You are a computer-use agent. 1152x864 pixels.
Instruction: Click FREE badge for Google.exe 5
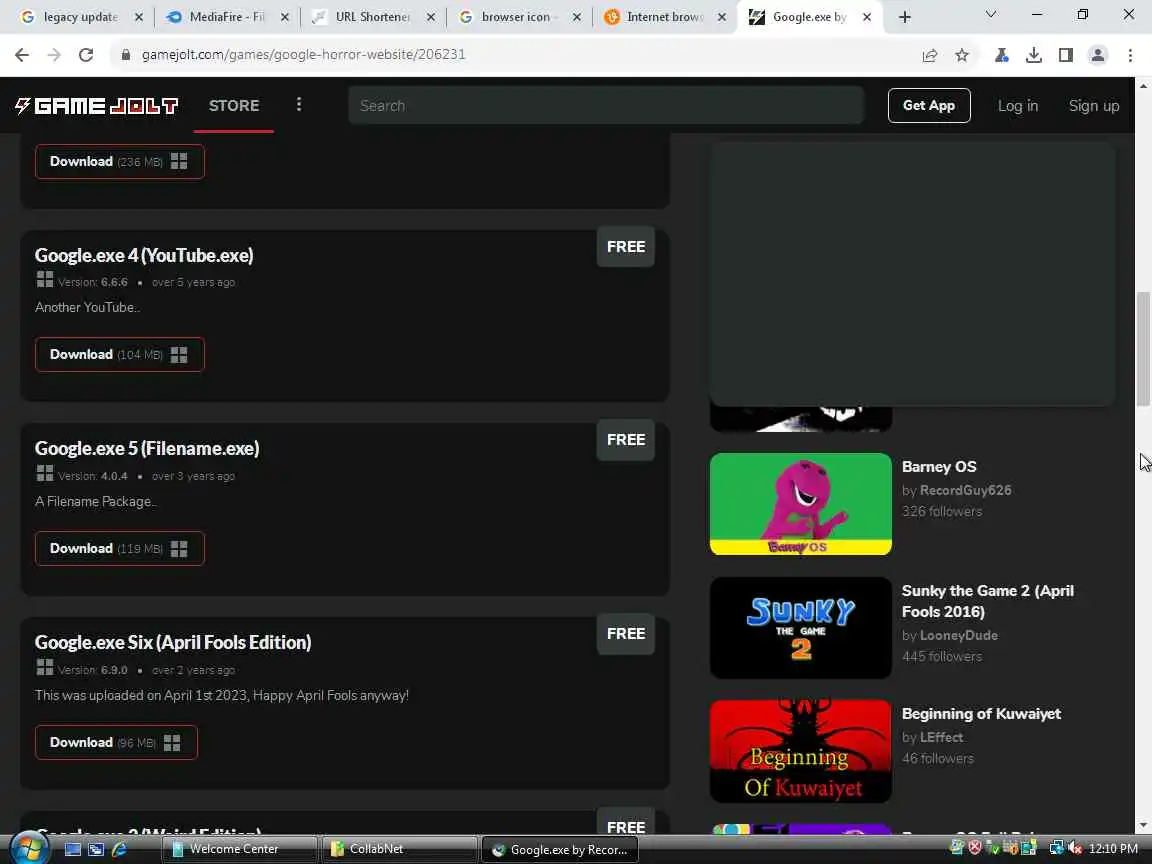click(x=626, y=440)
